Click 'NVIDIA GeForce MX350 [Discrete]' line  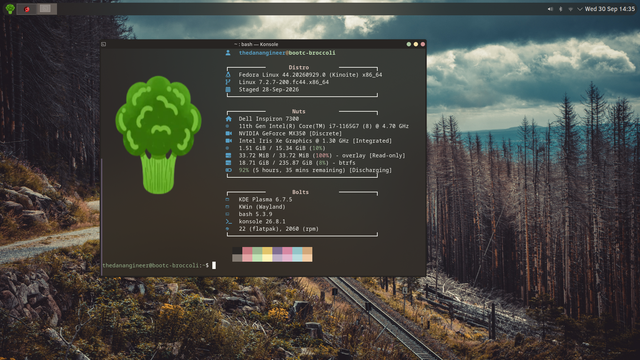tap(290, 133)
